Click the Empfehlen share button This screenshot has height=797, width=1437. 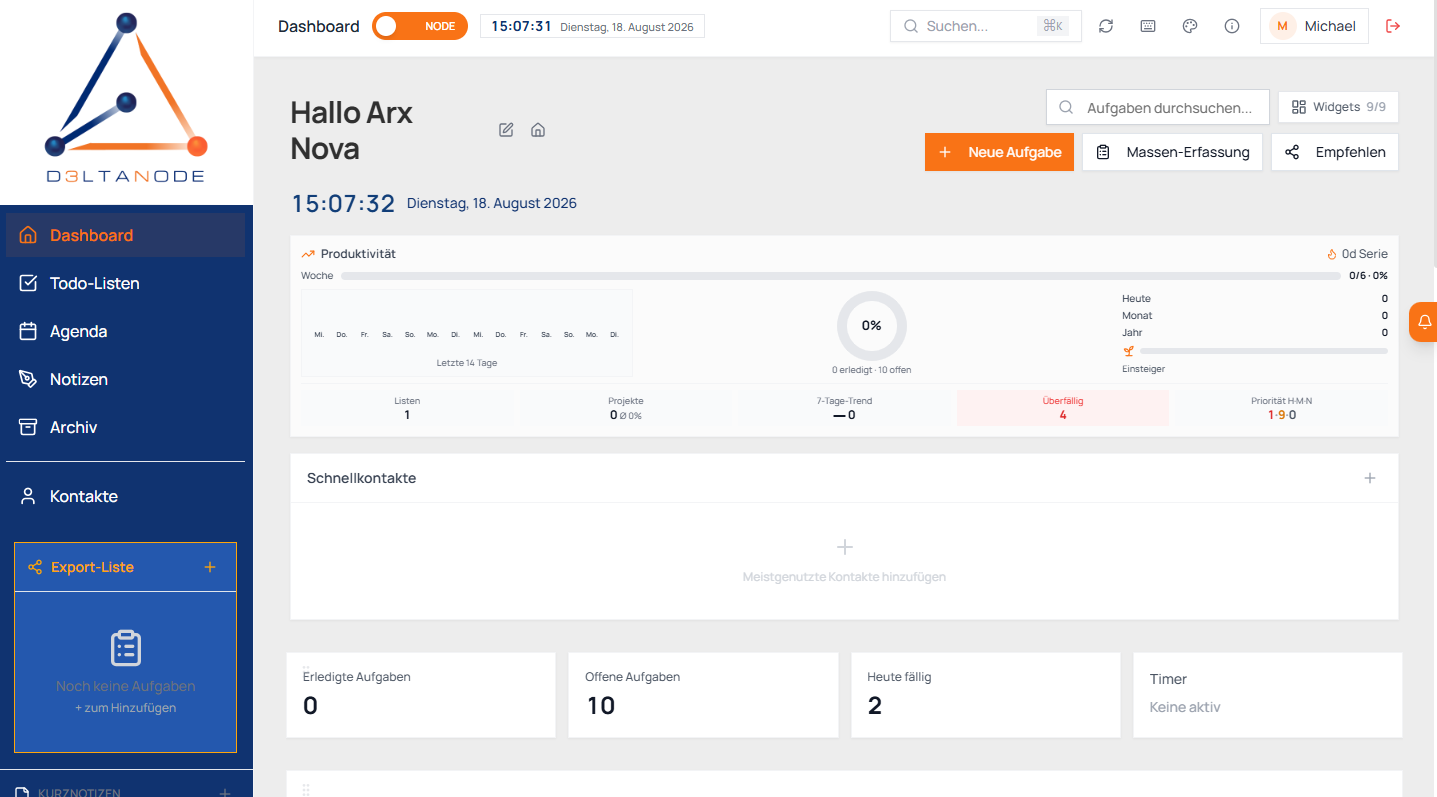(1335, 152)
